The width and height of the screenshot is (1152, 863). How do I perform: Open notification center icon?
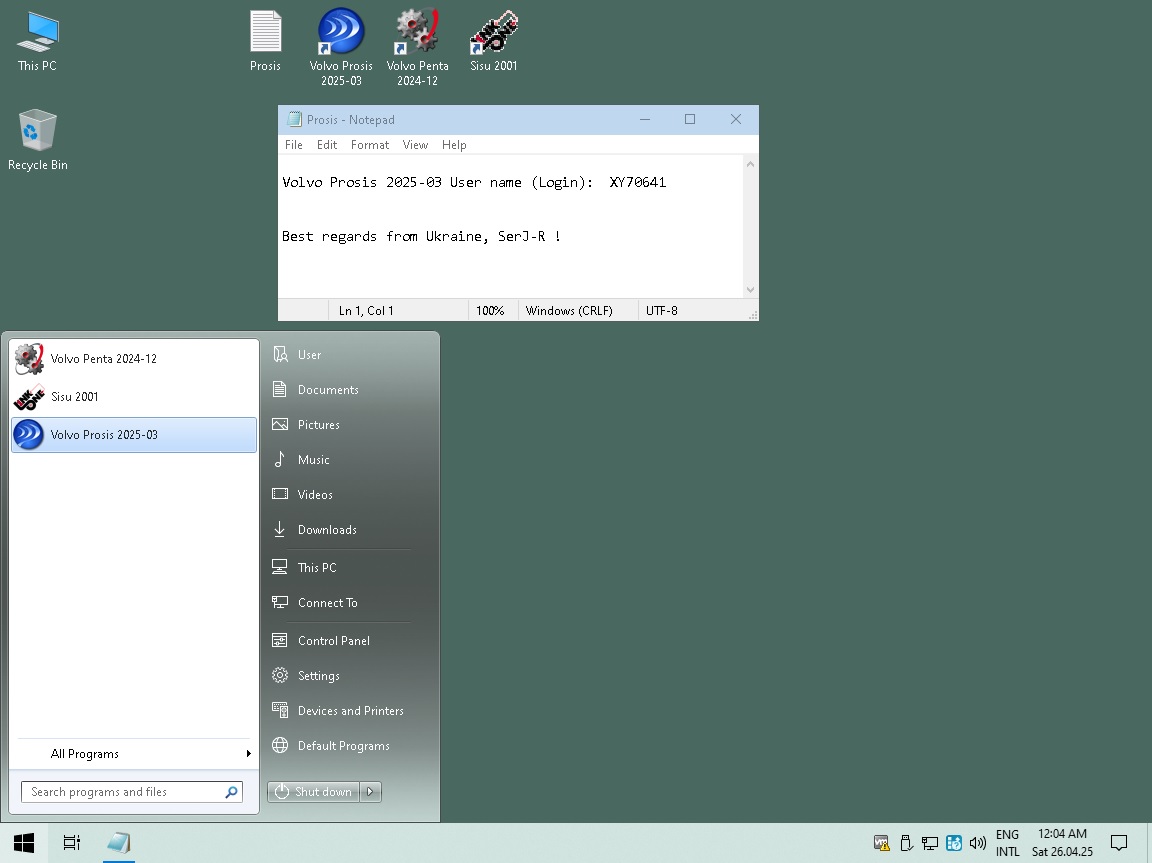[x=1119, y=842]
